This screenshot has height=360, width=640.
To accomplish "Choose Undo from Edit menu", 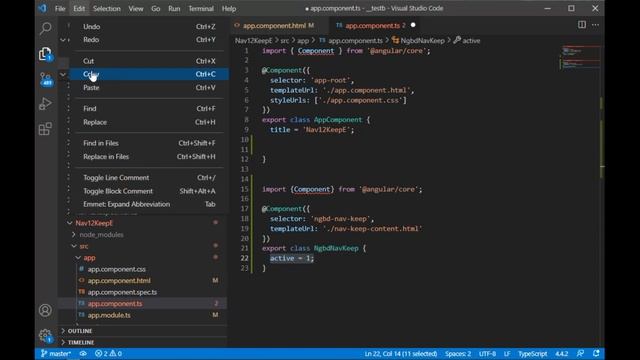I will click(x=149, y=27).
